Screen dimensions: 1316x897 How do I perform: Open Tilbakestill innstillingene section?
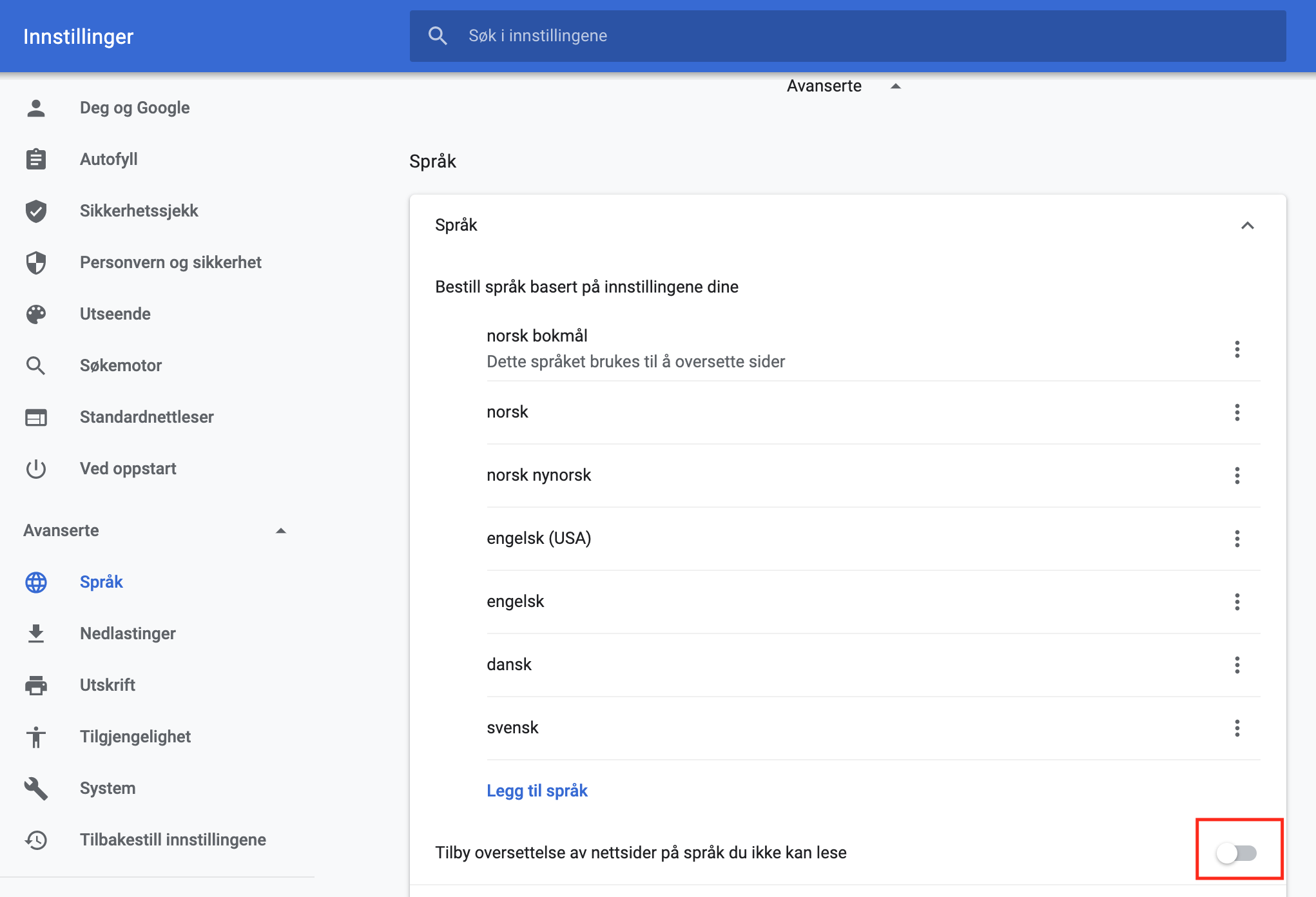coord(173,840)
